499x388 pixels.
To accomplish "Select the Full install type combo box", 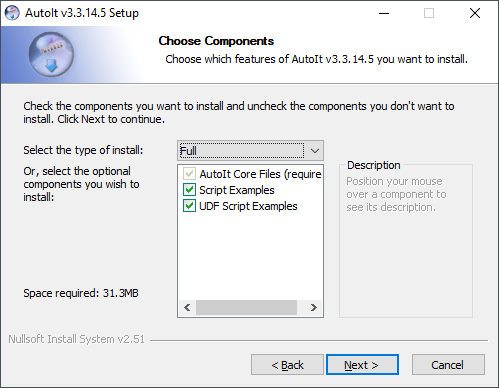I will click(x=250, y=151).
